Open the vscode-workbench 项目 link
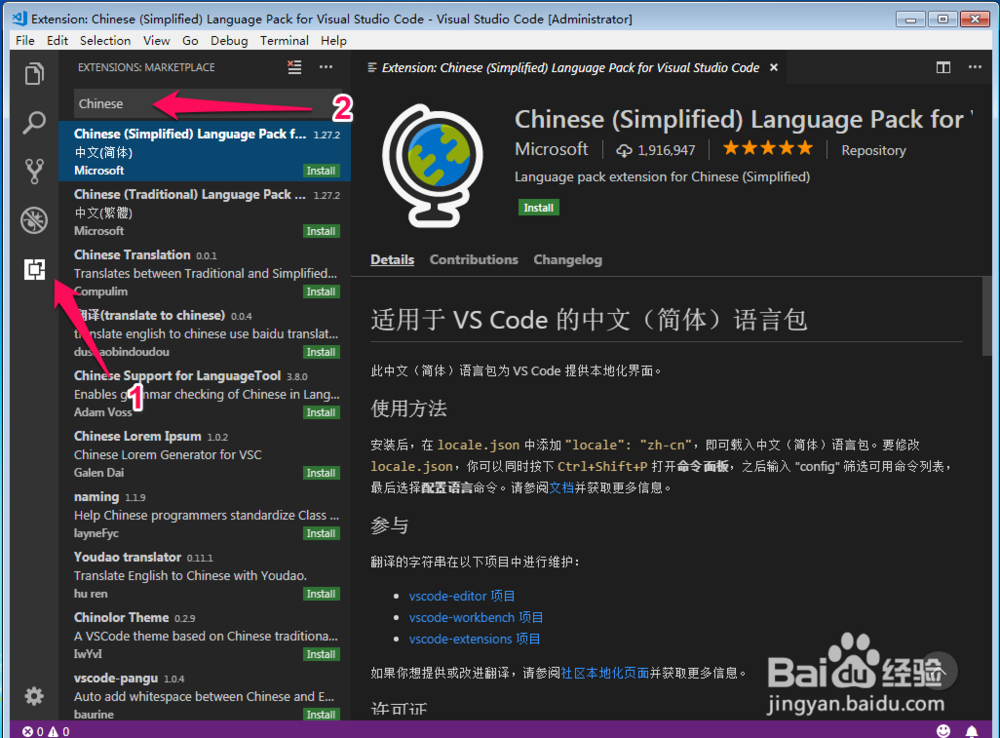The image size is (1000, 738). (x=476, y=617)
